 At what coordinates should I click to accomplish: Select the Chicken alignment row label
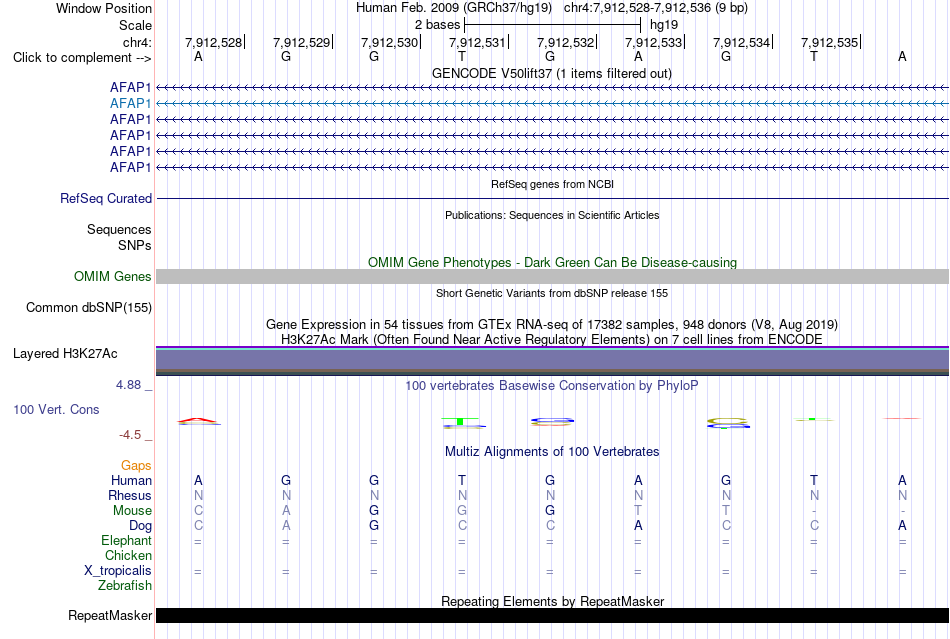[128, 555]
